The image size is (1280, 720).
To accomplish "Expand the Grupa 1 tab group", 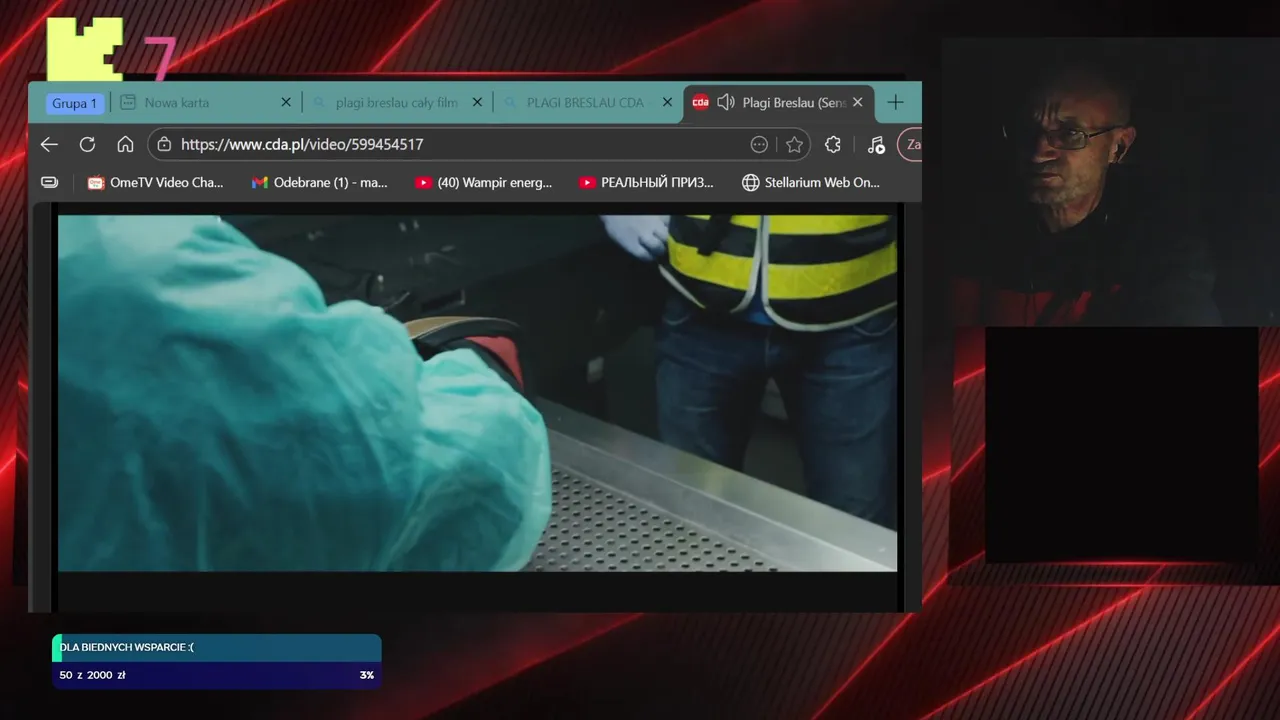I will [74, 103].
